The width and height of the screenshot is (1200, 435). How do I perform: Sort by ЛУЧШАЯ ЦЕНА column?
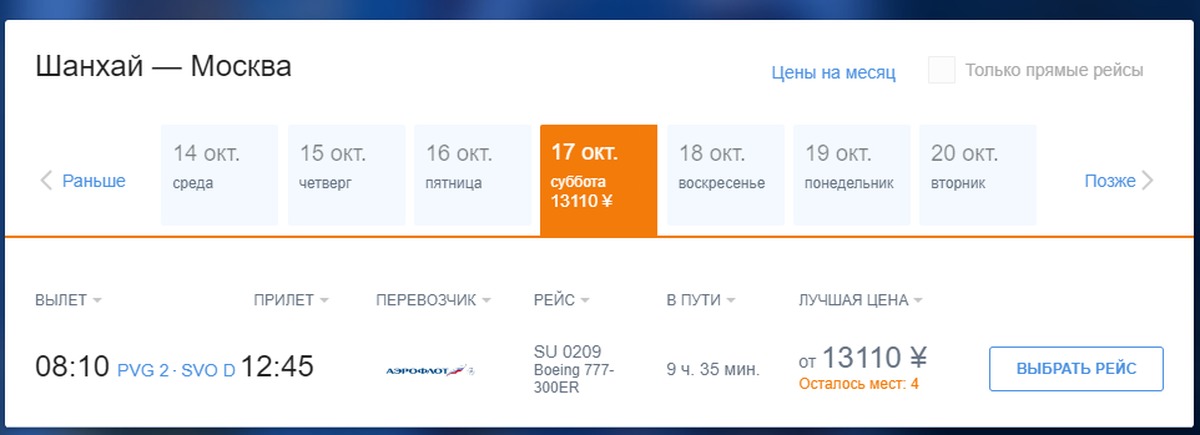tap(917, 300)
